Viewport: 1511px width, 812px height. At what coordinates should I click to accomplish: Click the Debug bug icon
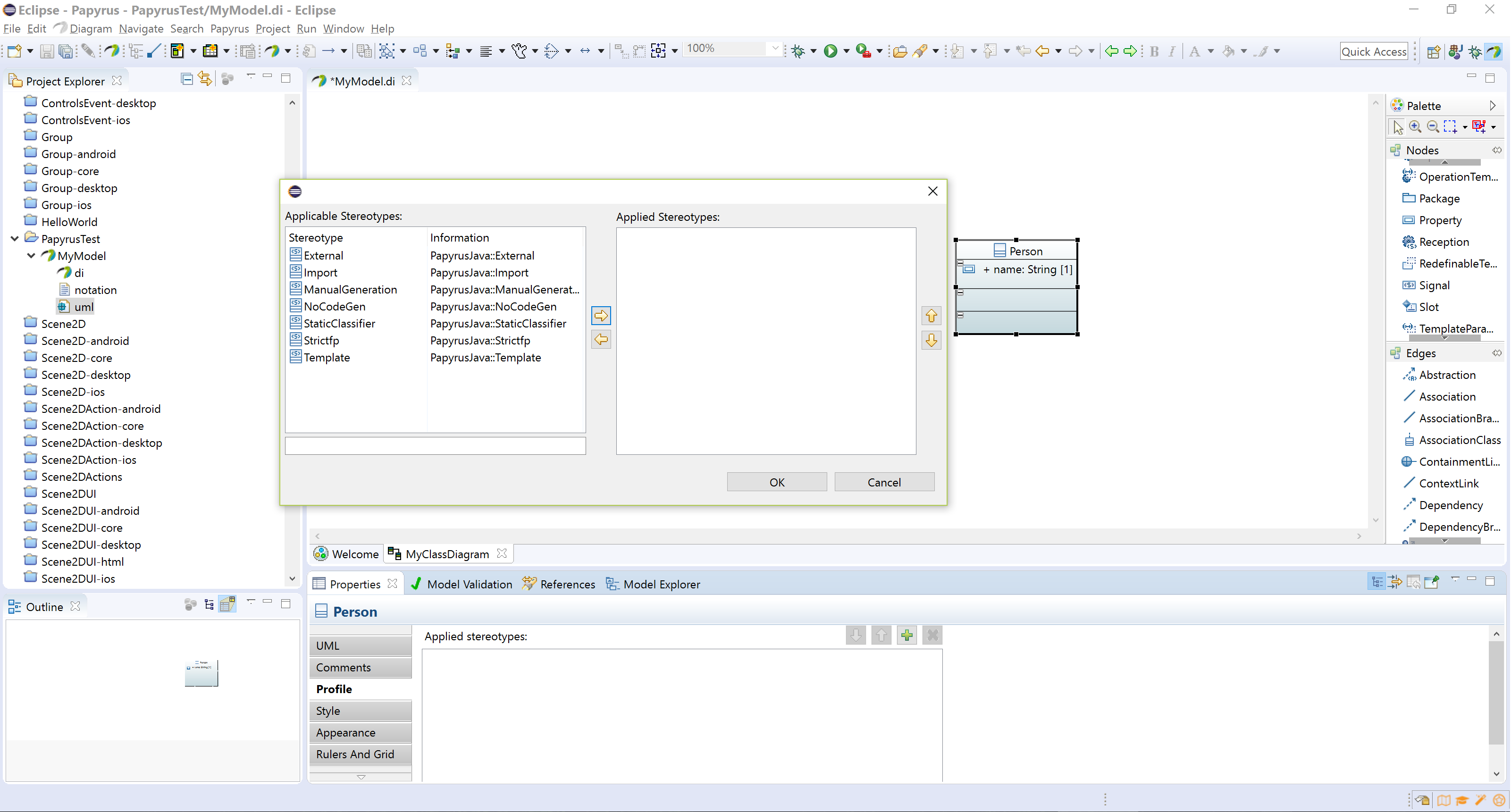[797, 51]
